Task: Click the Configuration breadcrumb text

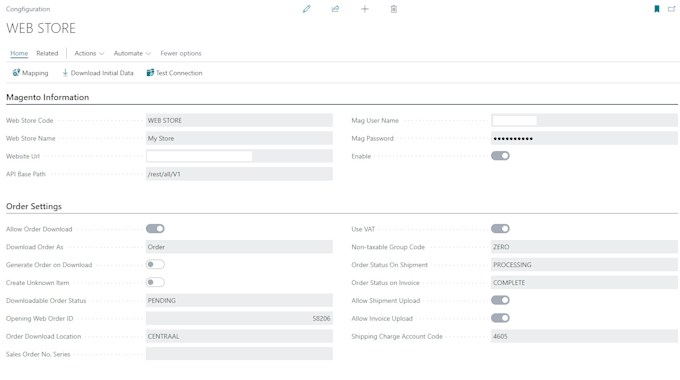Action: (28, 9)
